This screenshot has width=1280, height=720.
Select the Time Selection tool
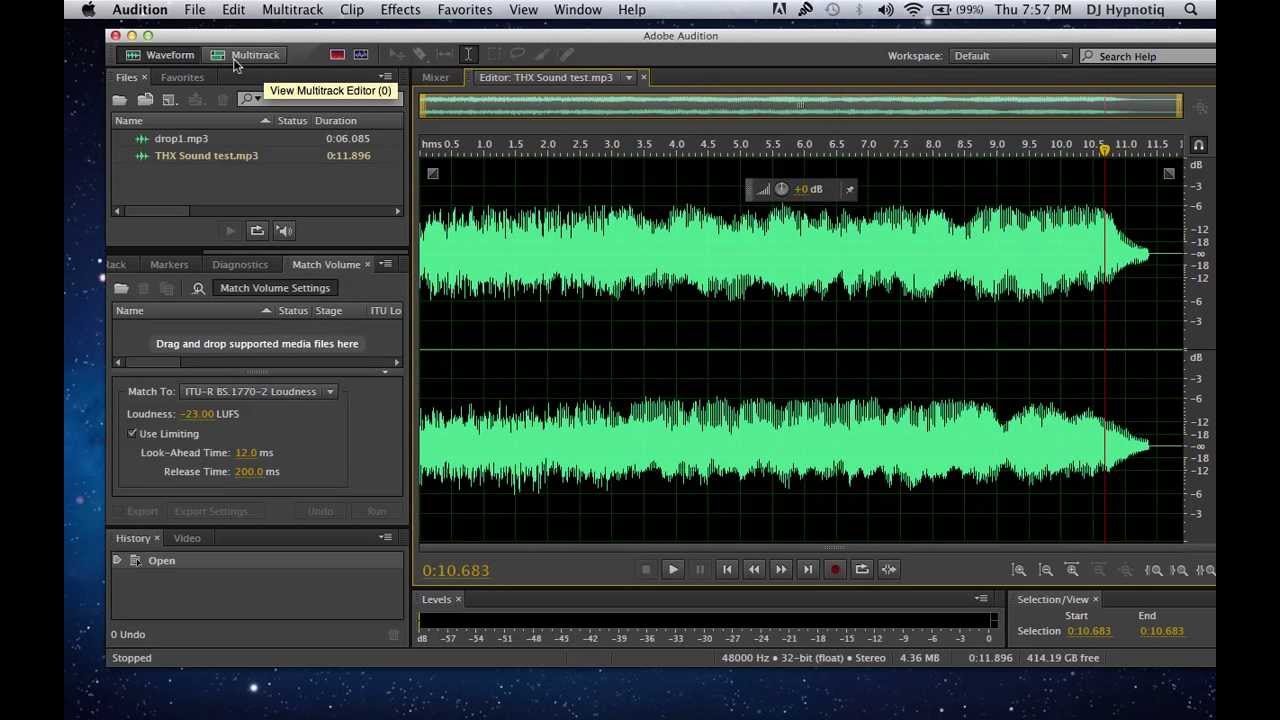tap(468, 55)
